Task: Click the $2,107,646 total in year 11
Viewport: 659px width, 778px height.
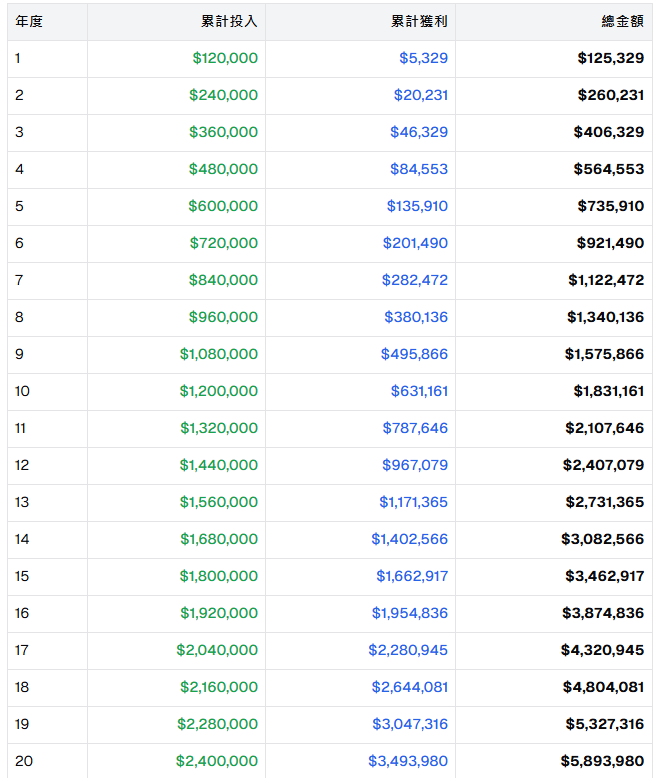Action: [x=604, y=428]
